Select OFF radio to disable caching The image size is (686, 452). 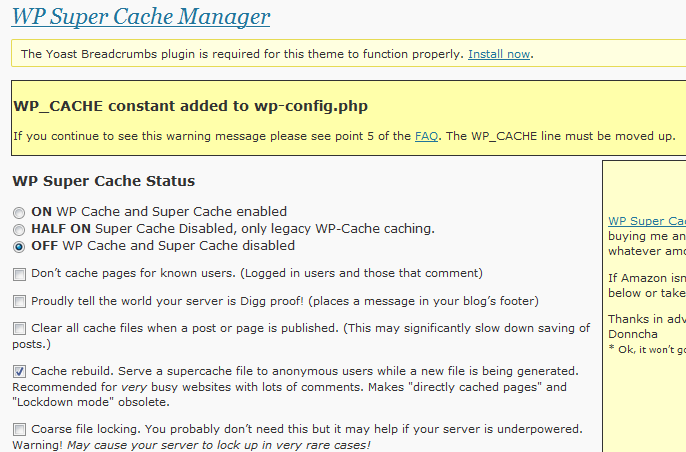[19, 247]
